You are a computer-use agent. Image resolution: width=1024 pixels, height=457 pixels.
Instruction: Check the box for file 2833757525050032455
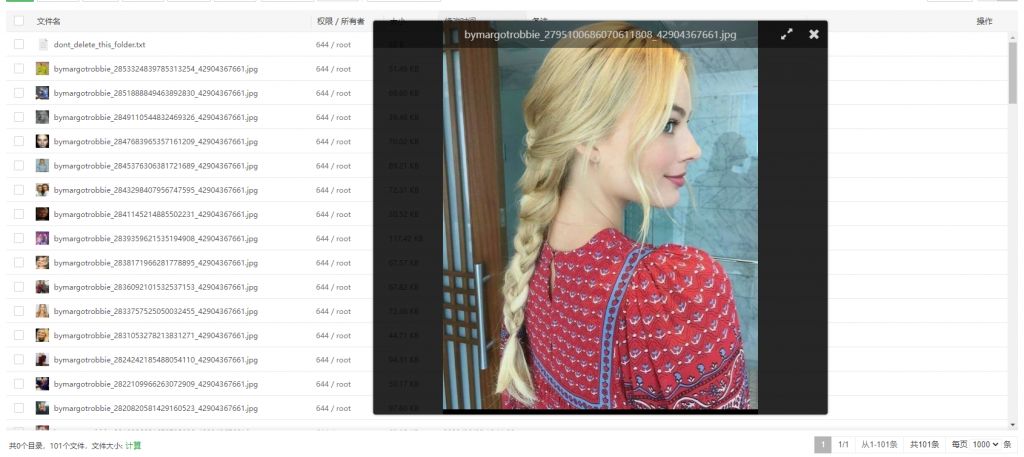pos(19,311)
